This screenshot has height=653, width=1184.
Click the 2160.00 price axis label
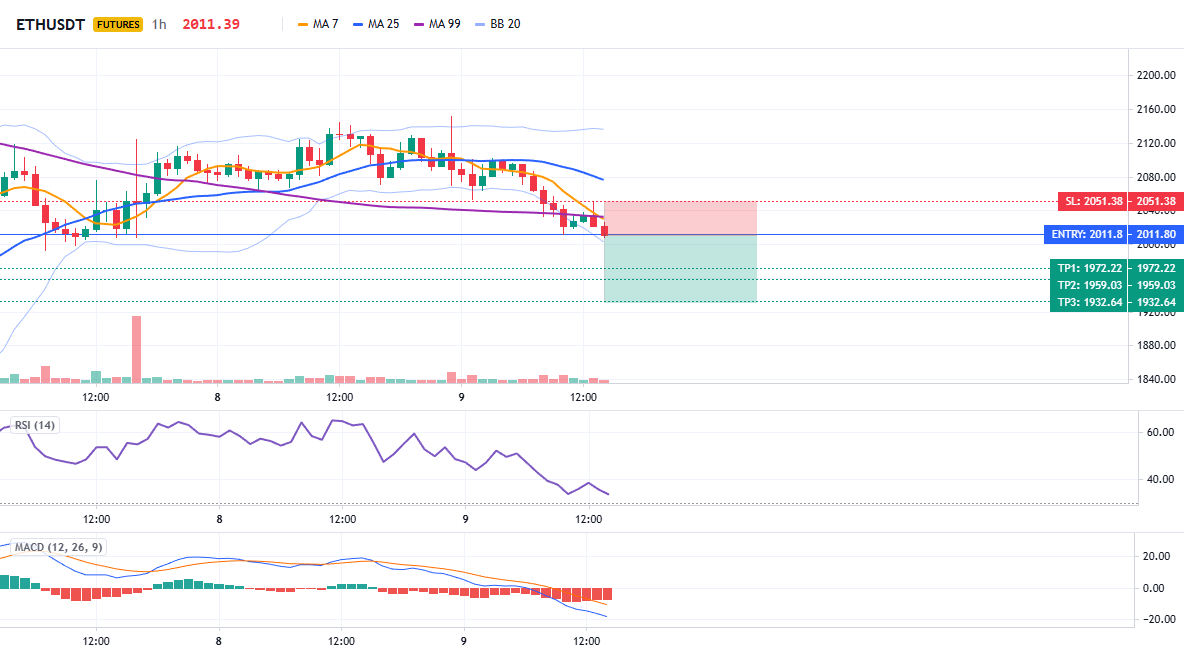(1156, 109)
